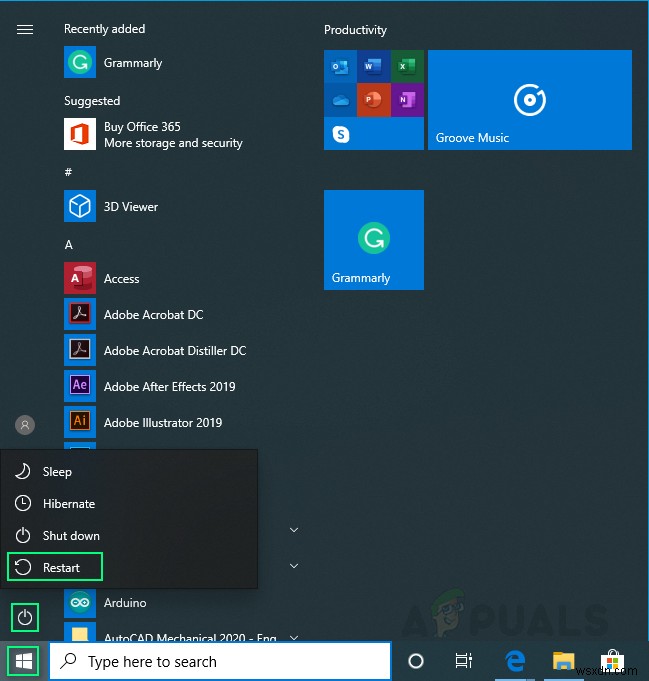This screenshot has width=649, height=681.
Task: Click the Adobe Acrobat DC icon
Action: click(x=80, y=314)
